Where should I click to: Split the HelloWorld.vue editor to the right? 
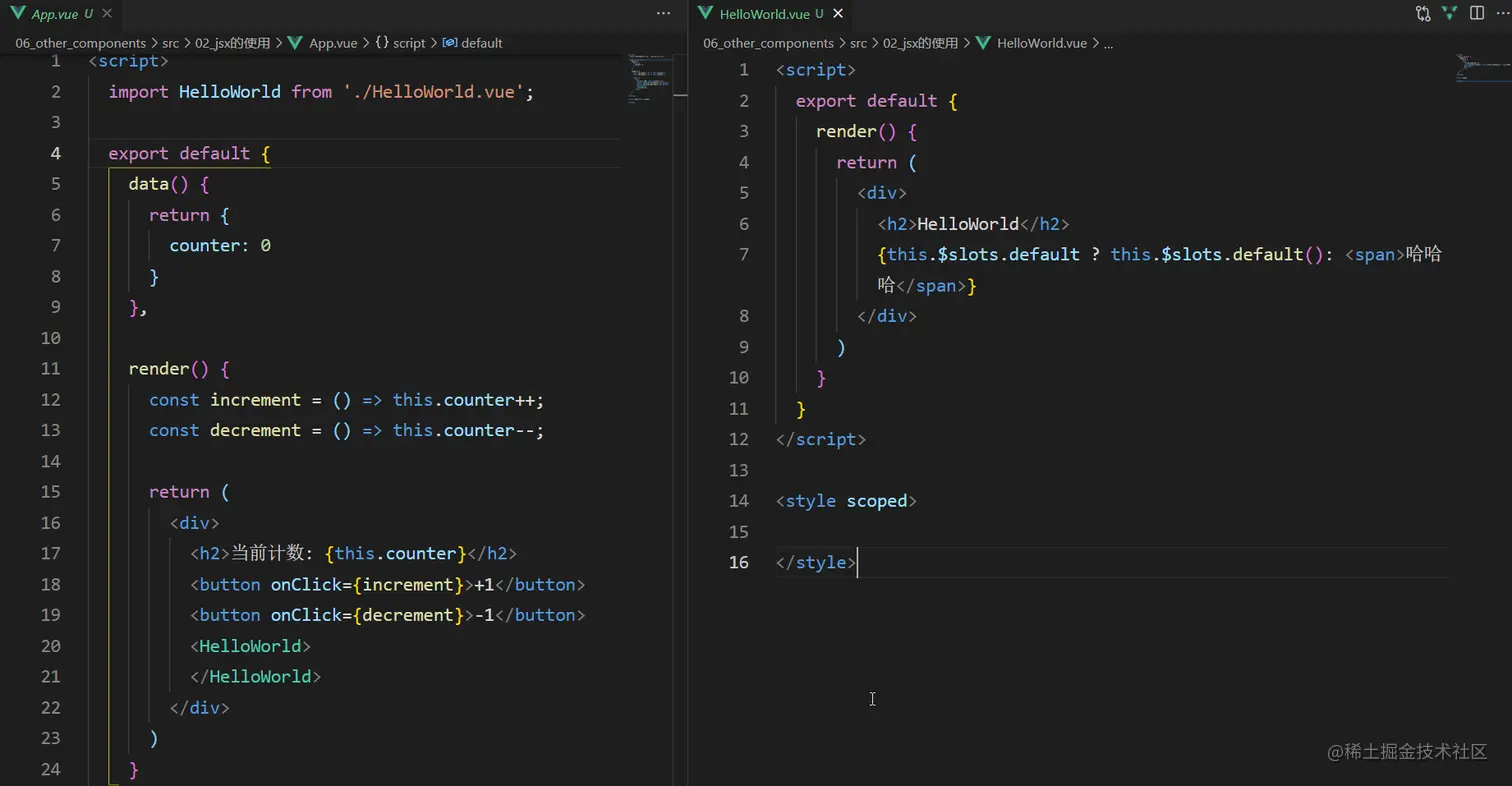[x=1477, y=13]
